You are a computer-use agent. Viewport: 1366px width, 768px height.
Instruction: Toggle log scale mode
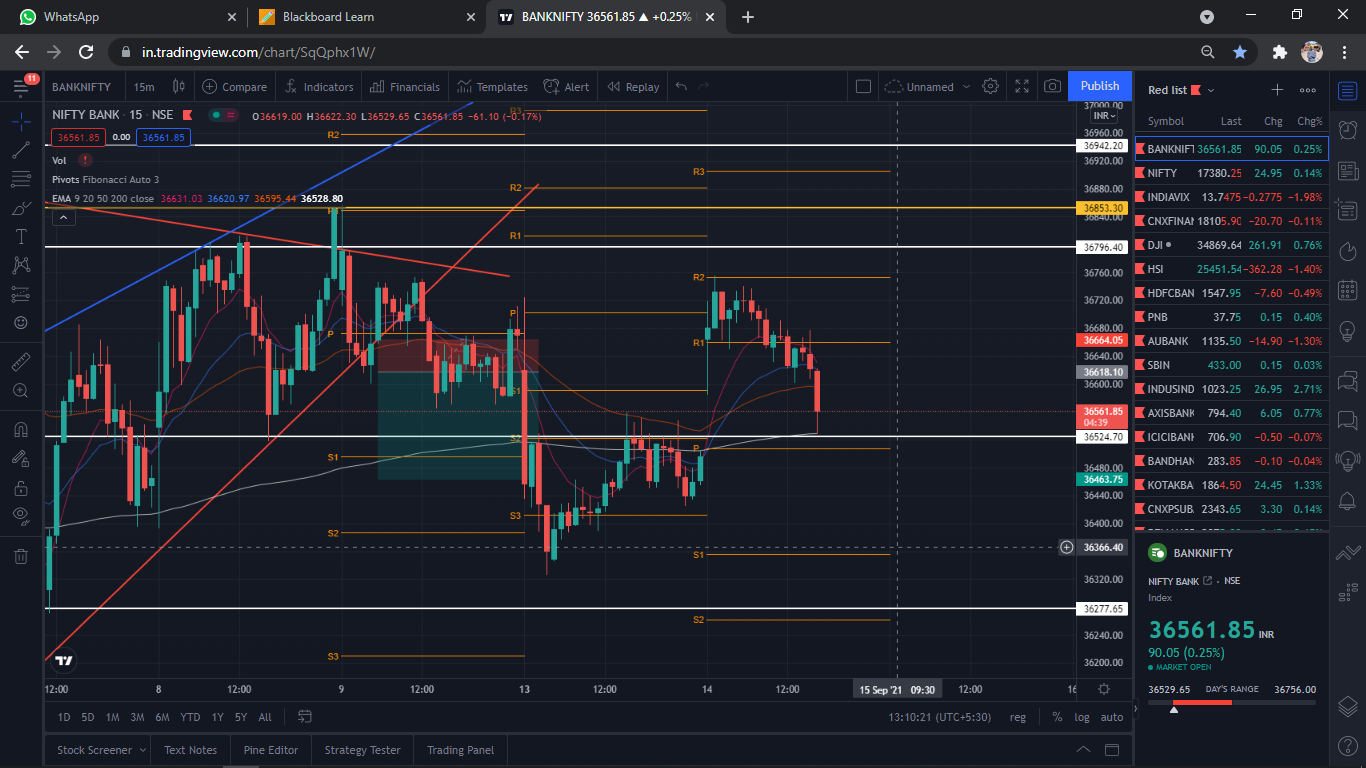pyautogui.click(x=1082, y=717)
